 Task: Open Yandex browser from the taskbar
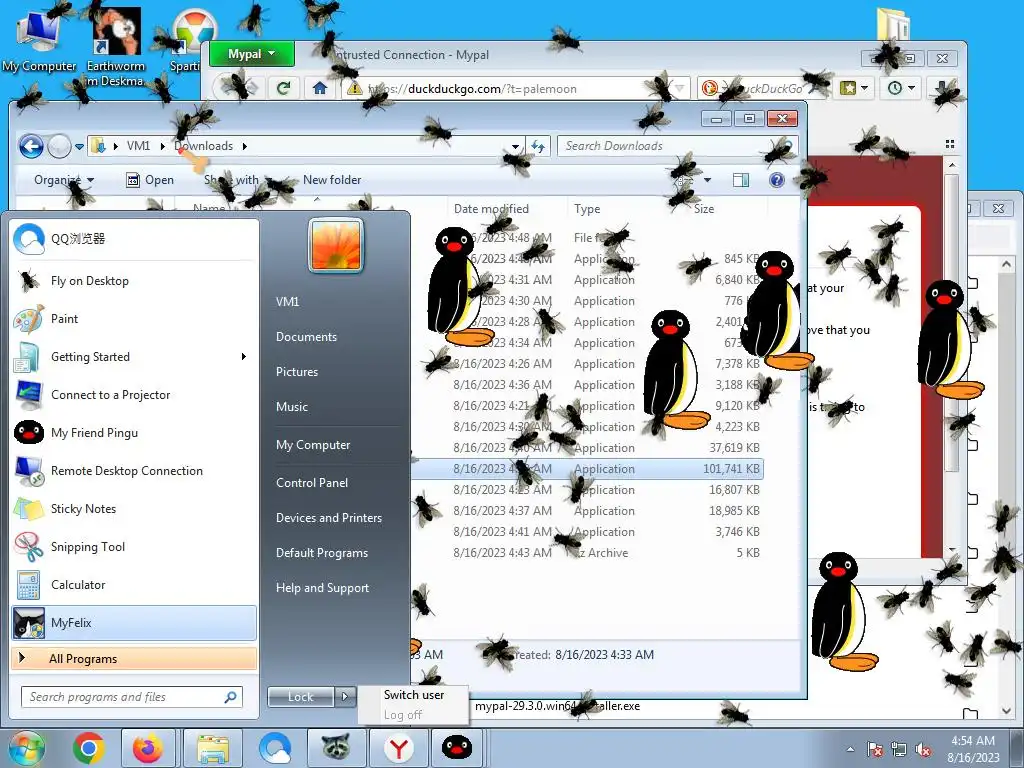coord(399,748)
